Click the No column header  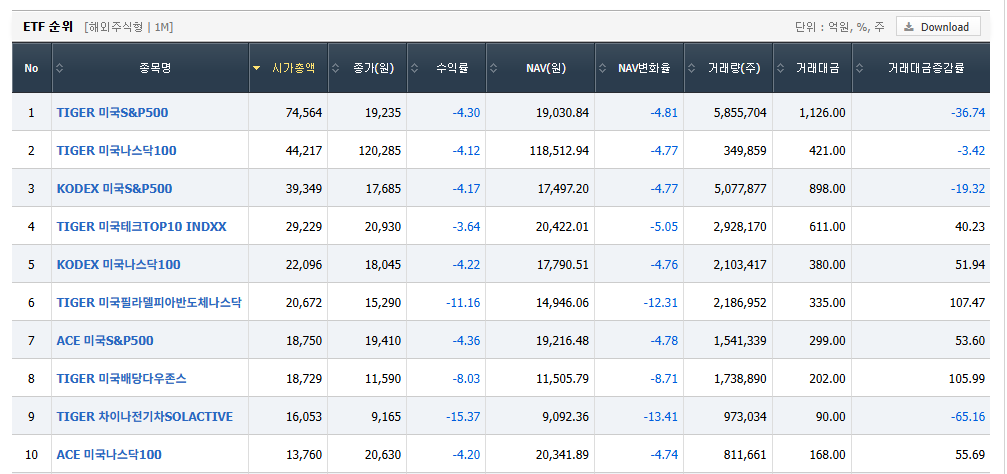click(31, 68)
